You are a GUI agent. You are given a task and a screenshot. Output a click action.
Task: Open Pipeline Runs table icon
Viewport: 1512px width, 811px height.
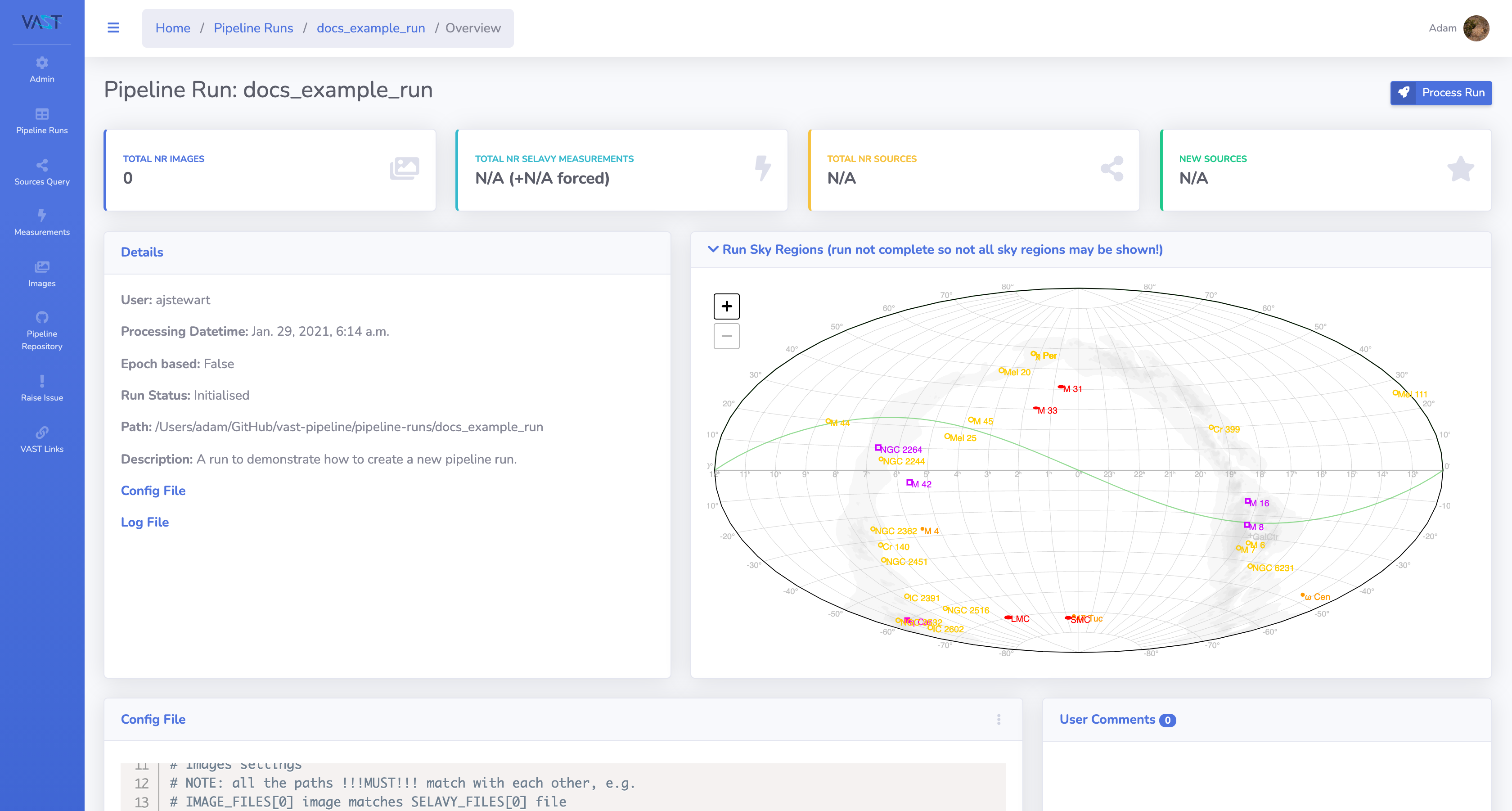[x=42, y=114]
